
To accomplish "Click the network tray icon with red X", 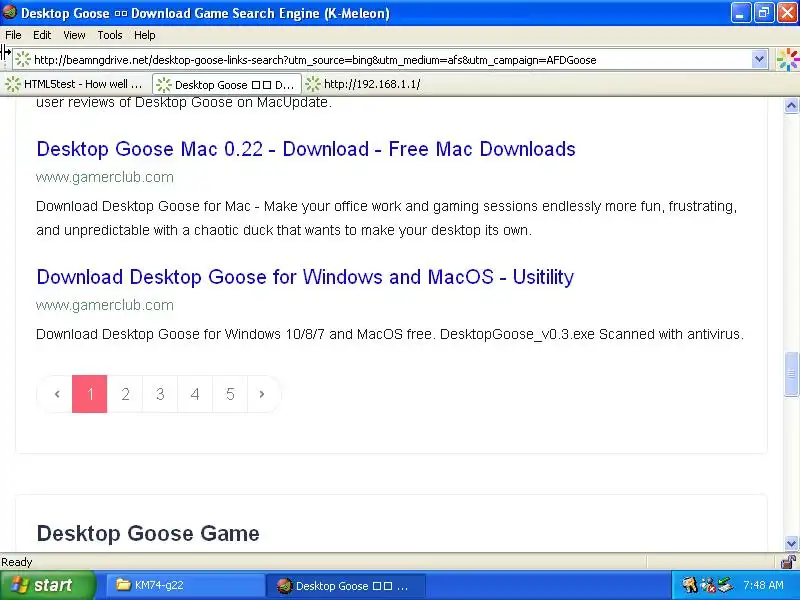I will 708,585.
